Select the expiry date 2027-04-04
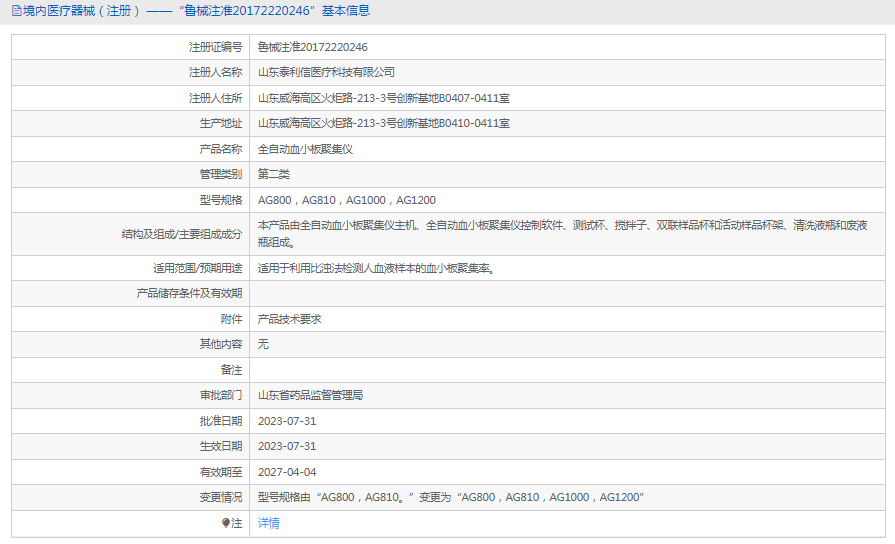 click(x=287, y=472)
